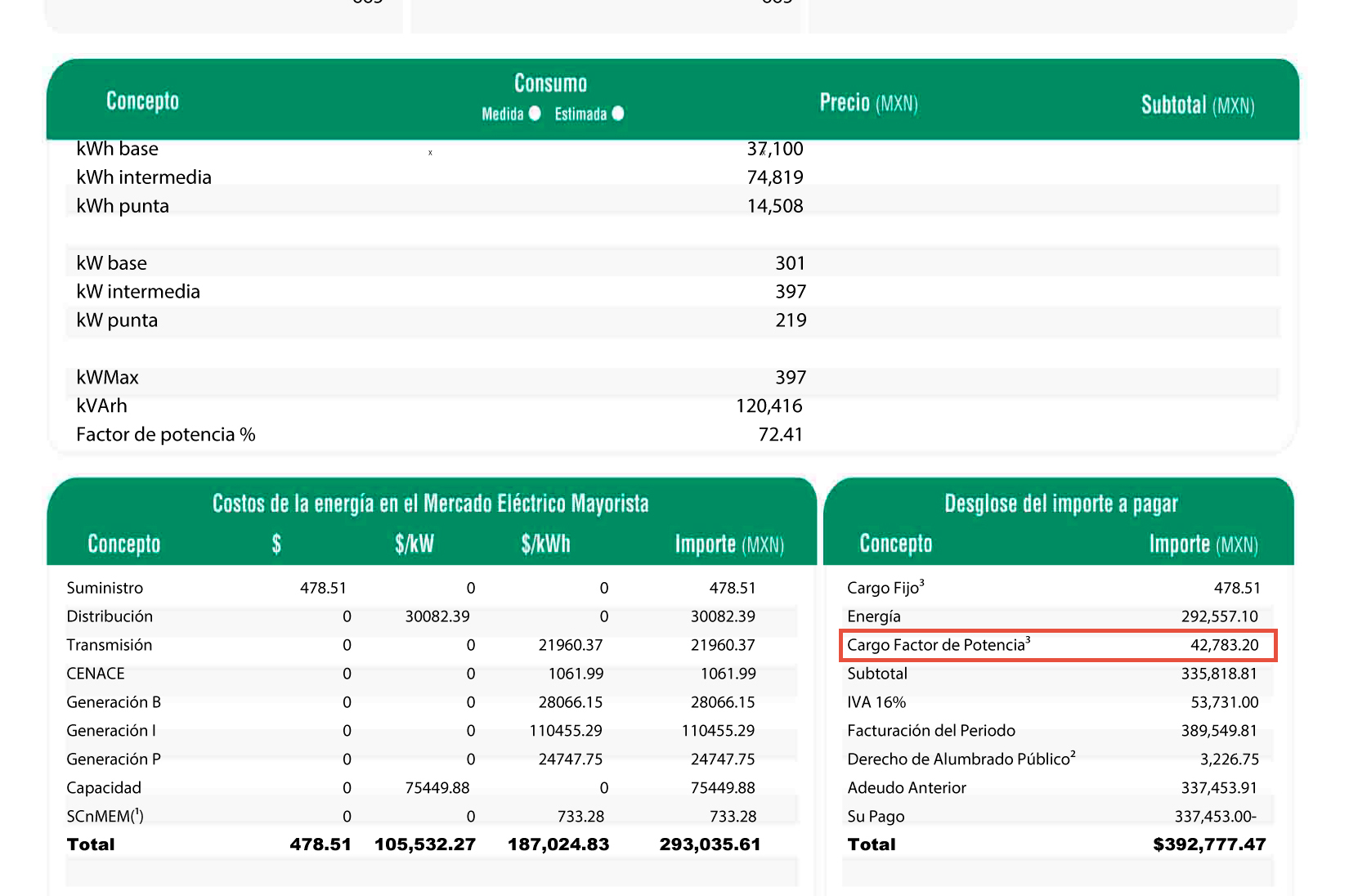Click Capacidad $/kW value 75449.88
The image size is (1349, 896).
(437, 788)
